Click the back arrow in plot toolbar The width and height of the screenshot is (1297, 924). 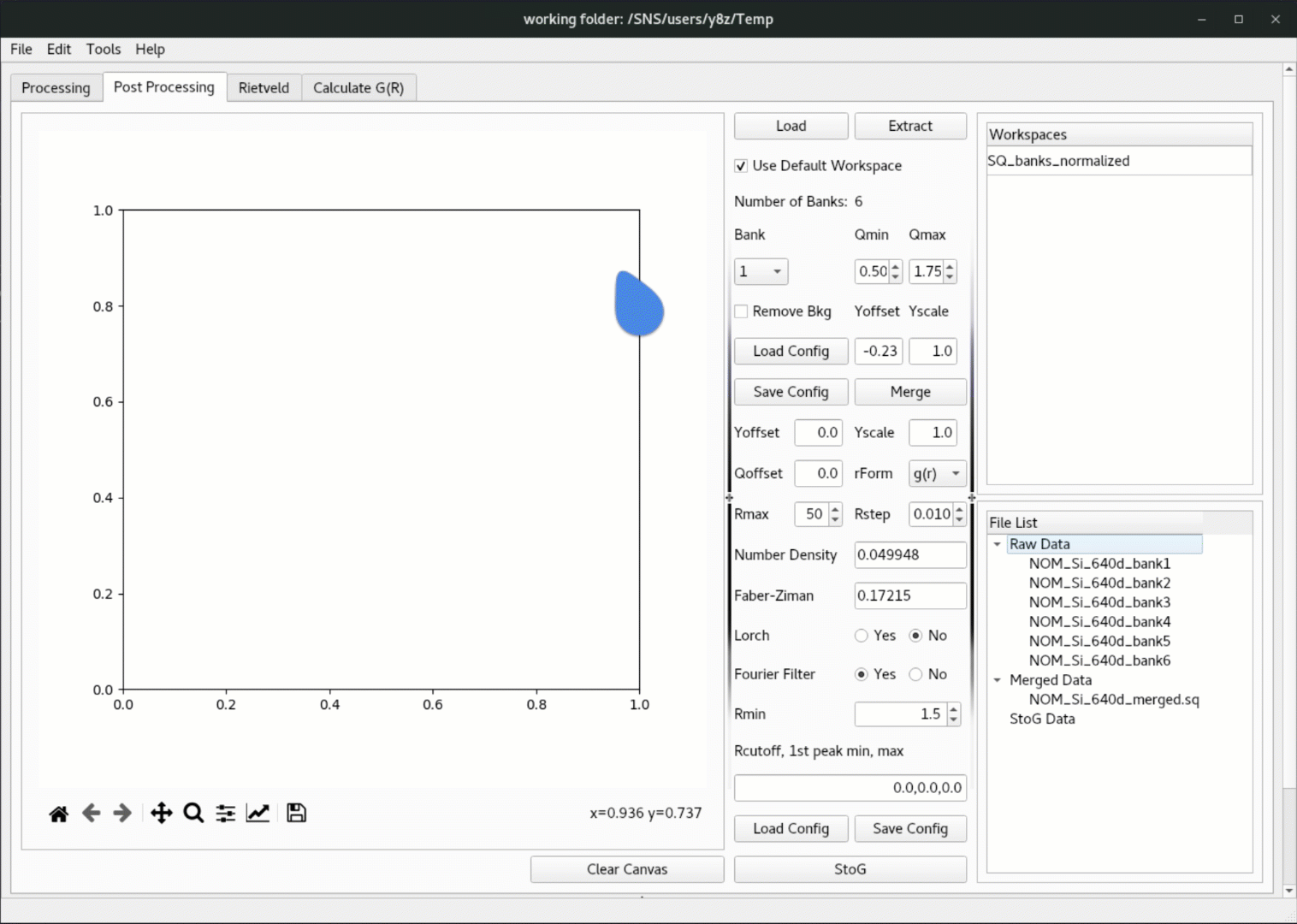point(91,814)
